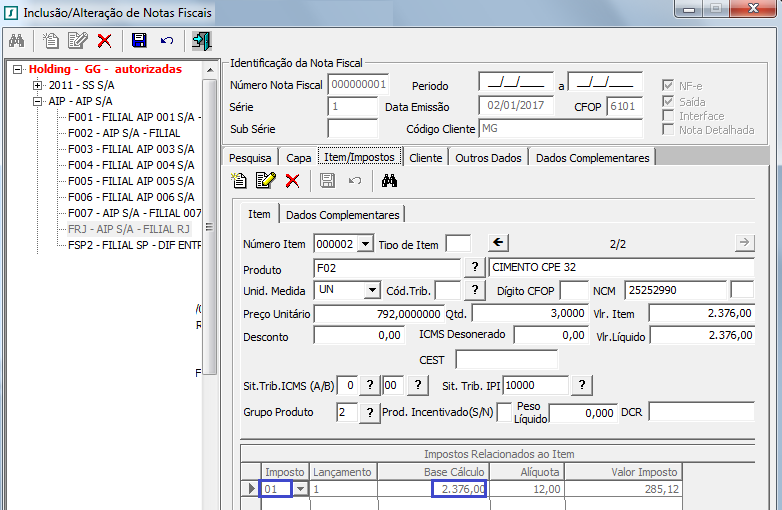Screen dimensions: 782x510
Task: Toggle the Prod. Incentivado checkbox
Action: coord(504,412)
